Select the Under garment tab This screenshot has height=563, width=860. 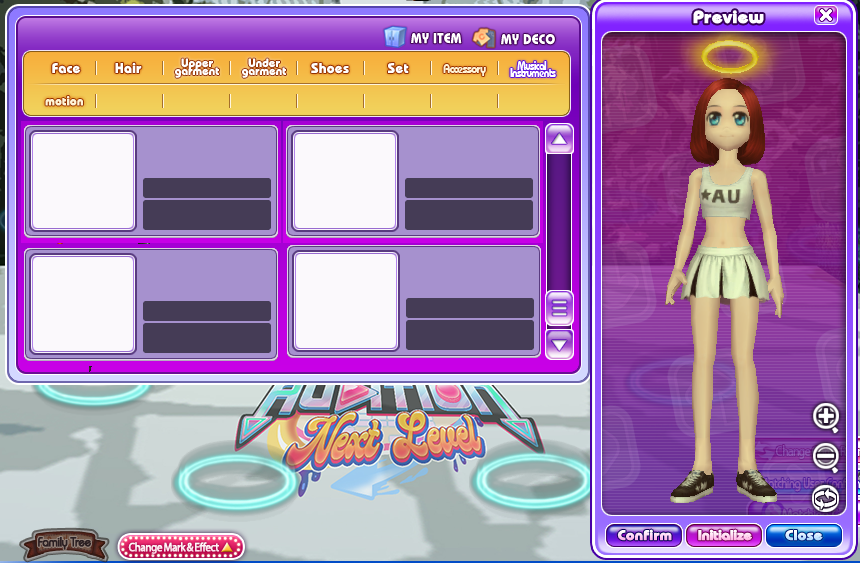263,68
